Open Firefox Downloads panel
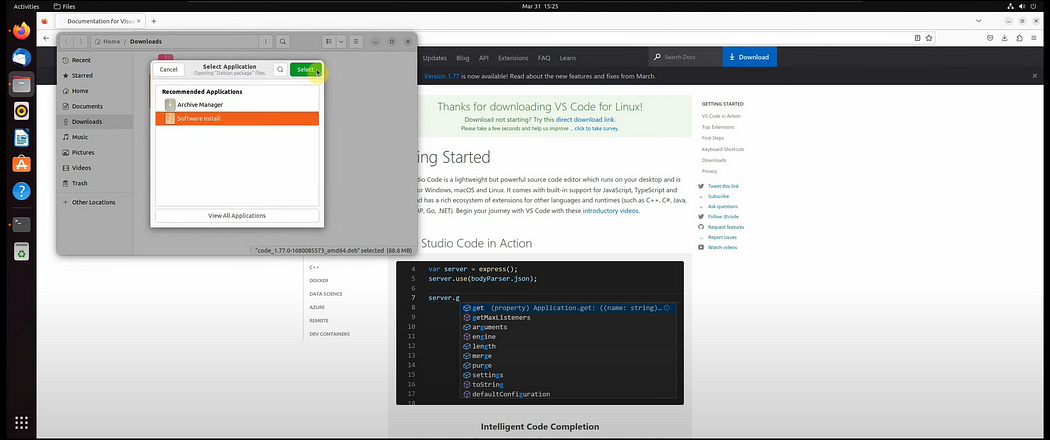 [x=1005, y=38]
